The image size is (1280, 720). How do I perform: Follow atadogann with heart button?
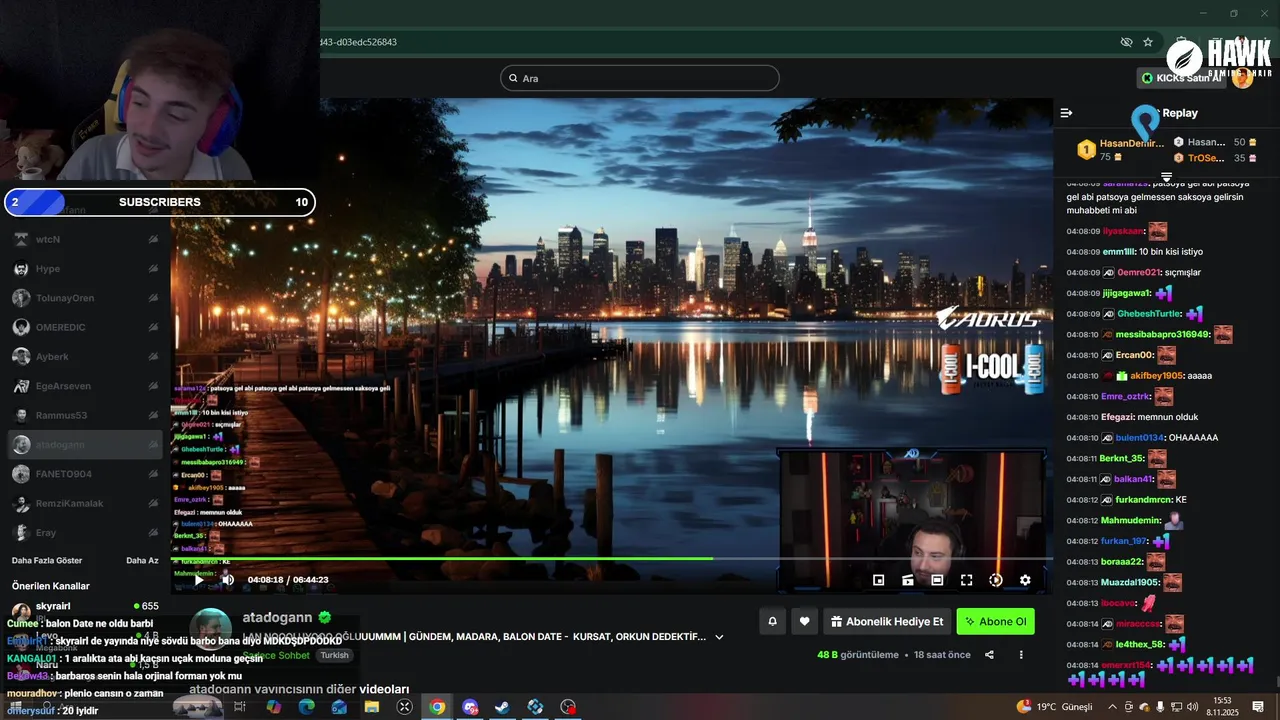click(x=805, y=621)
